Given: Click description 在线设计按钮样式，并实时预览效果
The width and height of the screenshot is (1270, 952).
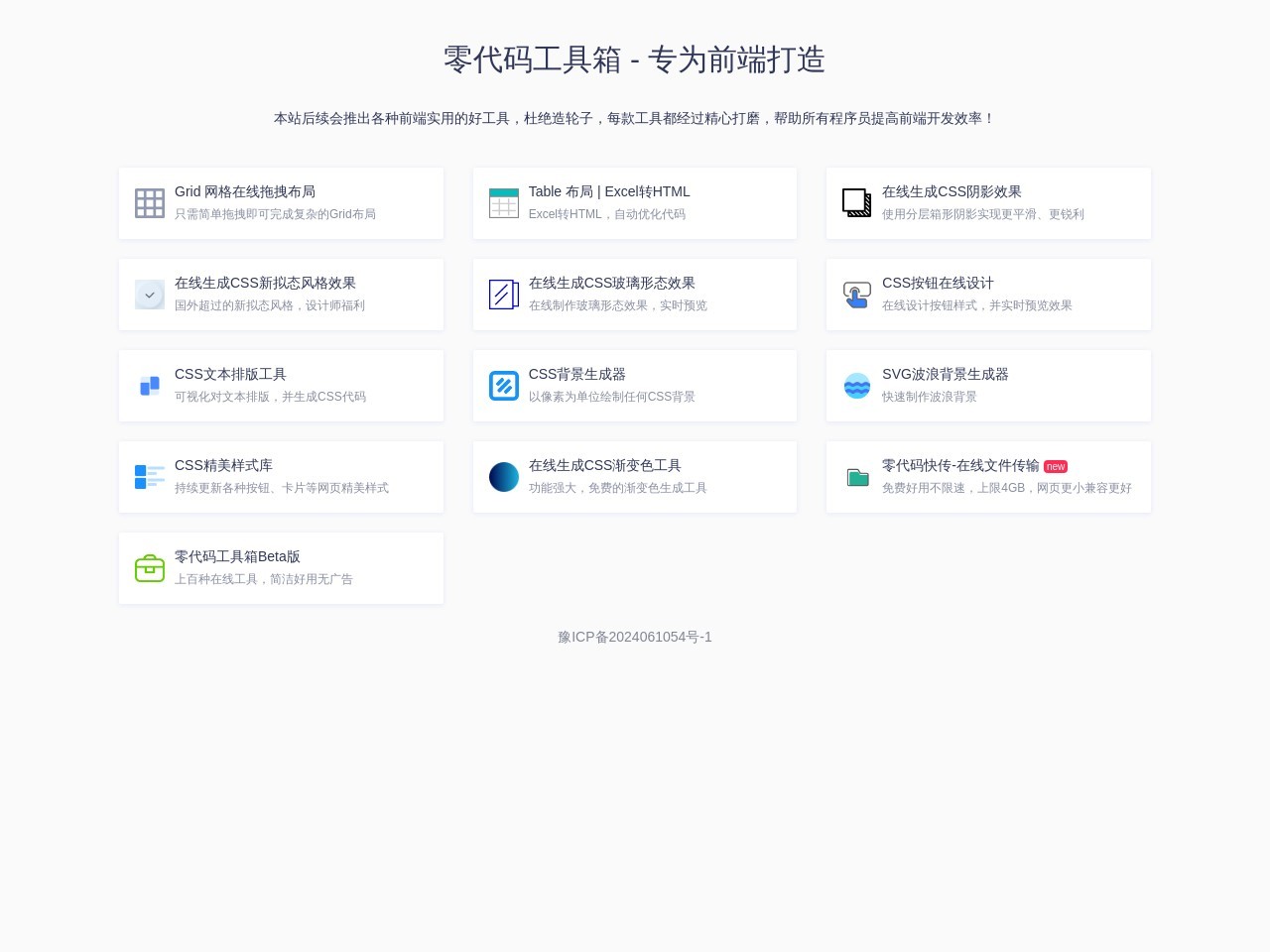Looking at the screenshot, I should point(977,305).
